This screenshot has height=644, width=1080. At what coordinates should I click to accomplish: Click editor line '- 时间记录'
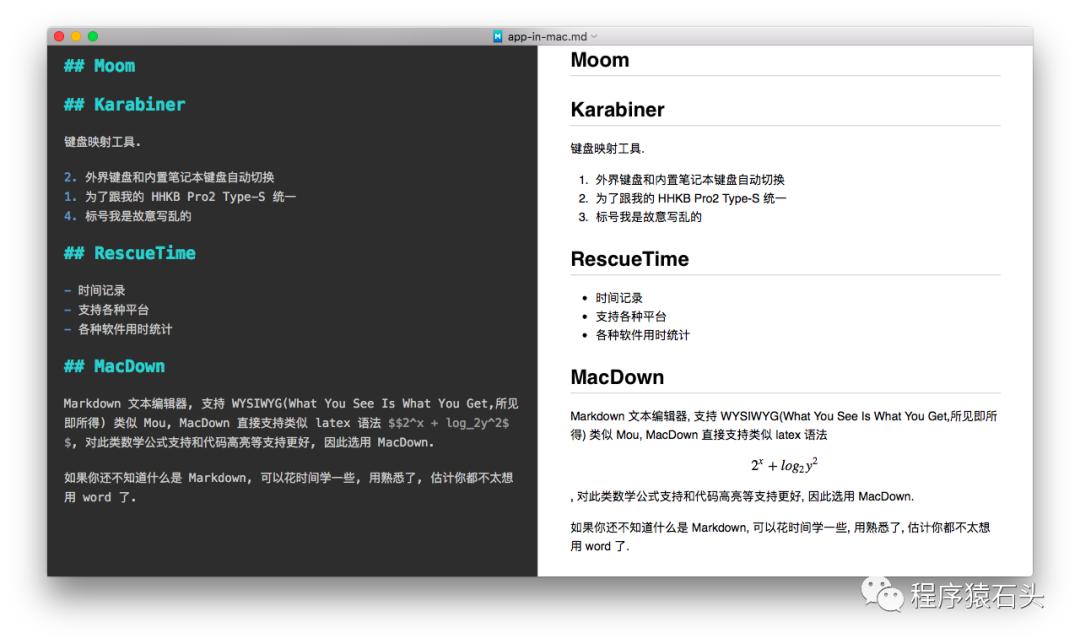94,291
